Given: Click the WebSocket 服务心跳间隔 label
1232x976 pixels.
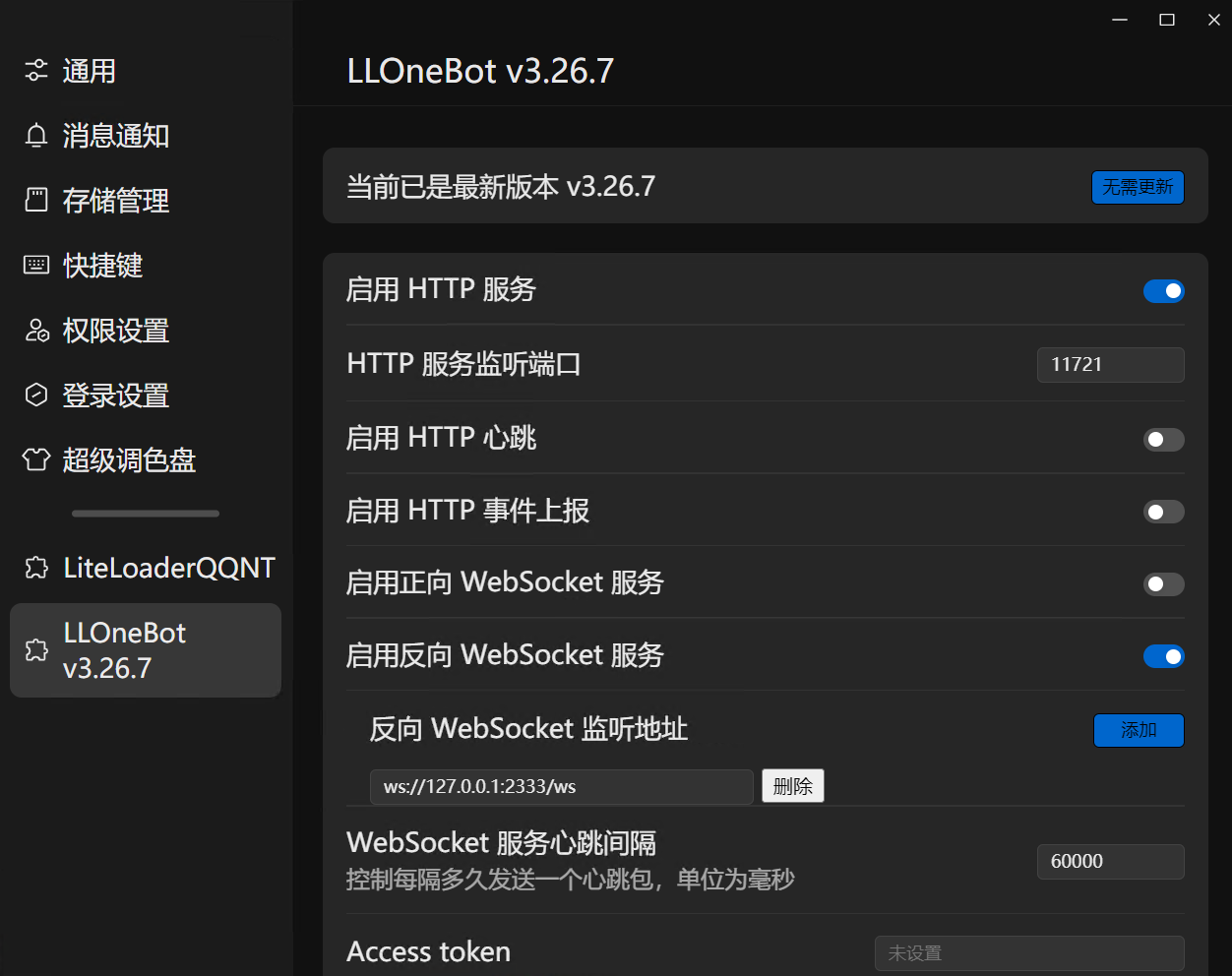Looking at the screenshot, I should pyautogui.click(x=501, y=843).
